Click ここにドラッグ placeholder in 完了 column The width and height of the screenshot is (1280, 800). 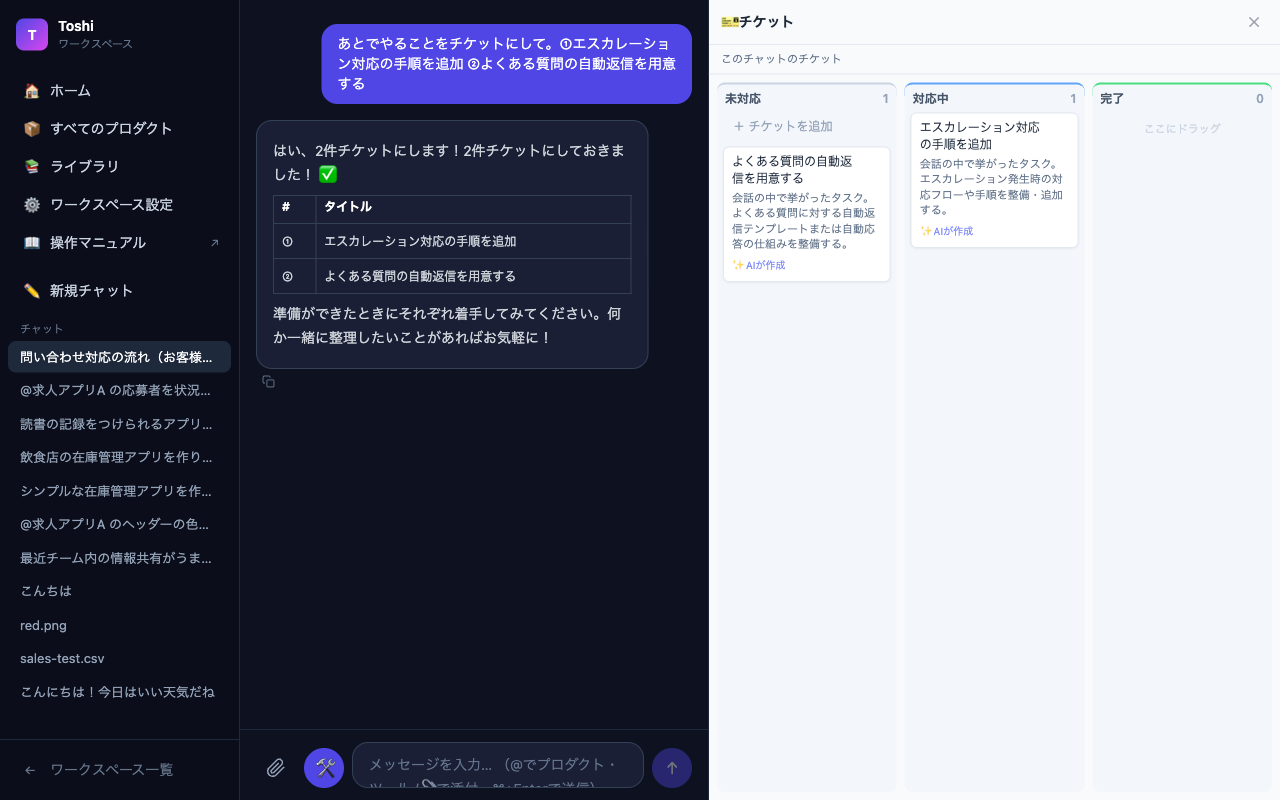(1182, 128)
